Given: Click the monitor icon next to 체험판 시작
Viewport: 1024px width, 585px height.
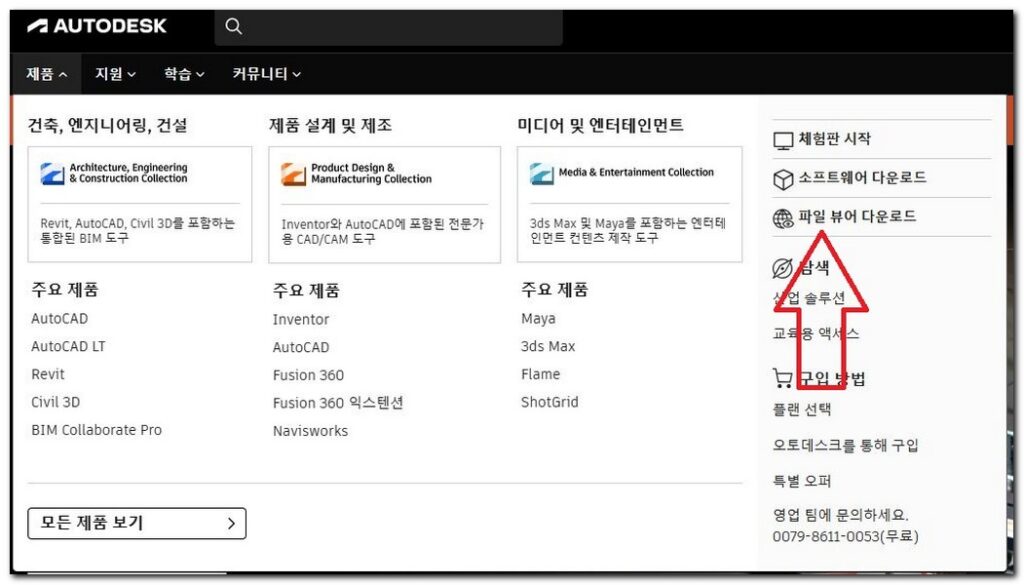Looking at the screenshot, I should [x=781, y=139].
